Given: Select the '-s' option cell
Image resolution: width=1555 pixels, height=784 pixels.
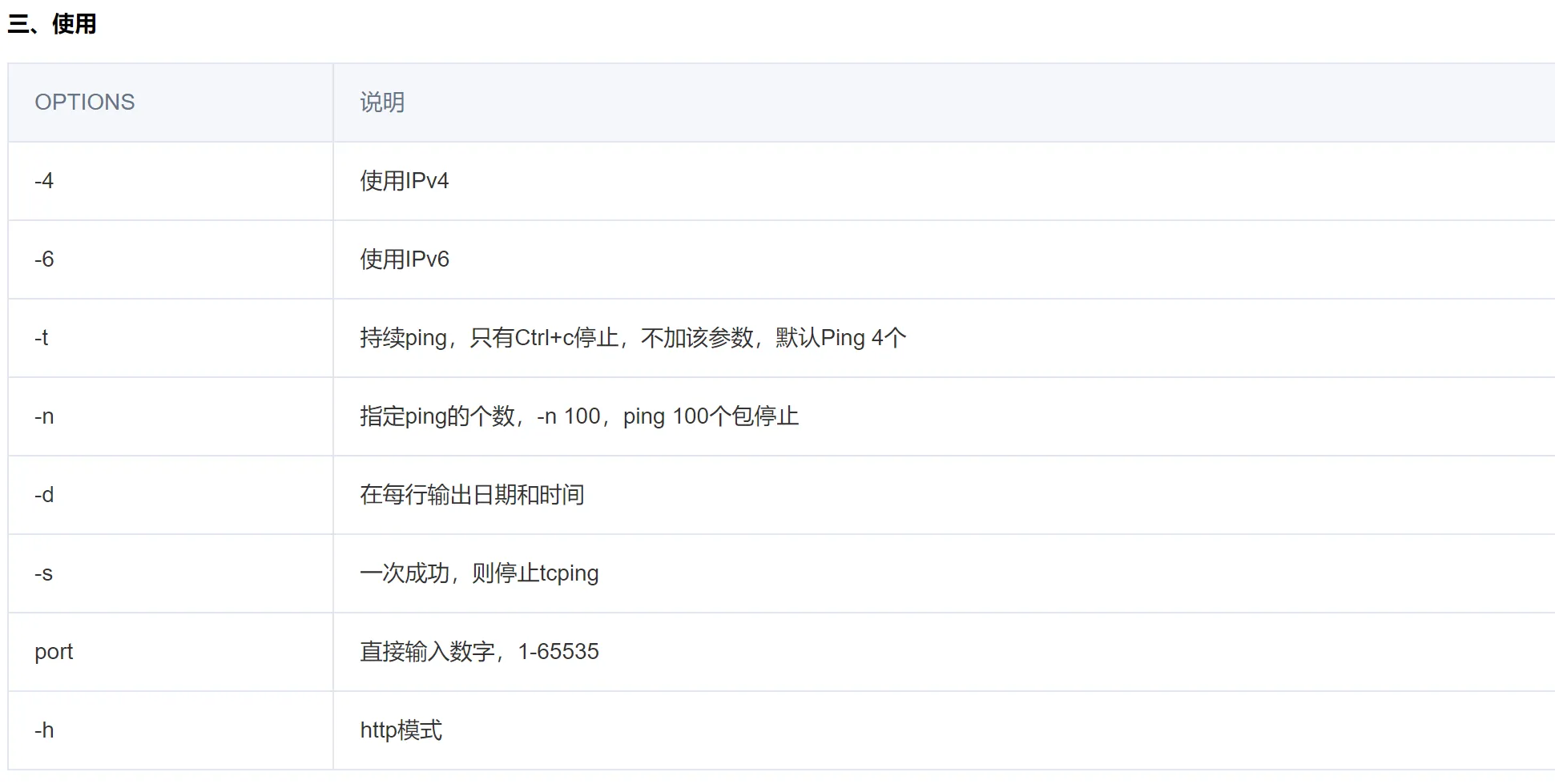Looking at the screenshot, I should [43, 573].
